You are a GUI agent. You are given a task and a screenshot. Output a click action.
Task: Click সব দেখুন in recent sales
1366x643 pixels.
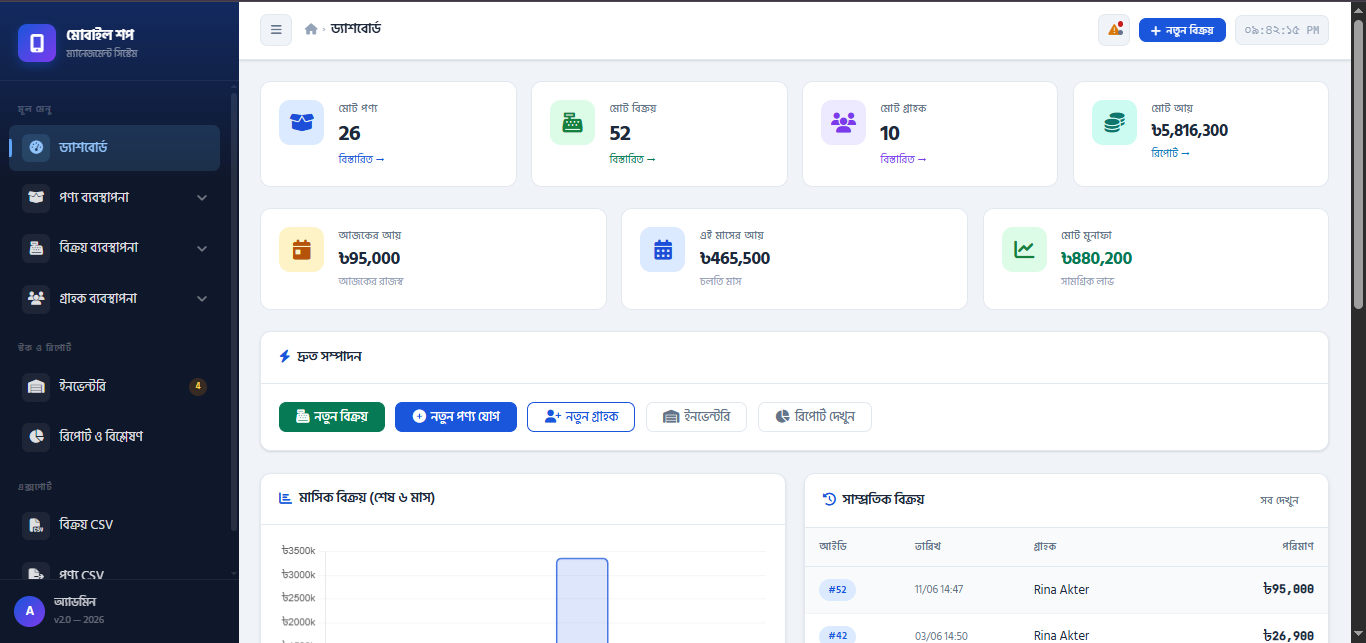pyautogui.click(x=1279, y=500)
